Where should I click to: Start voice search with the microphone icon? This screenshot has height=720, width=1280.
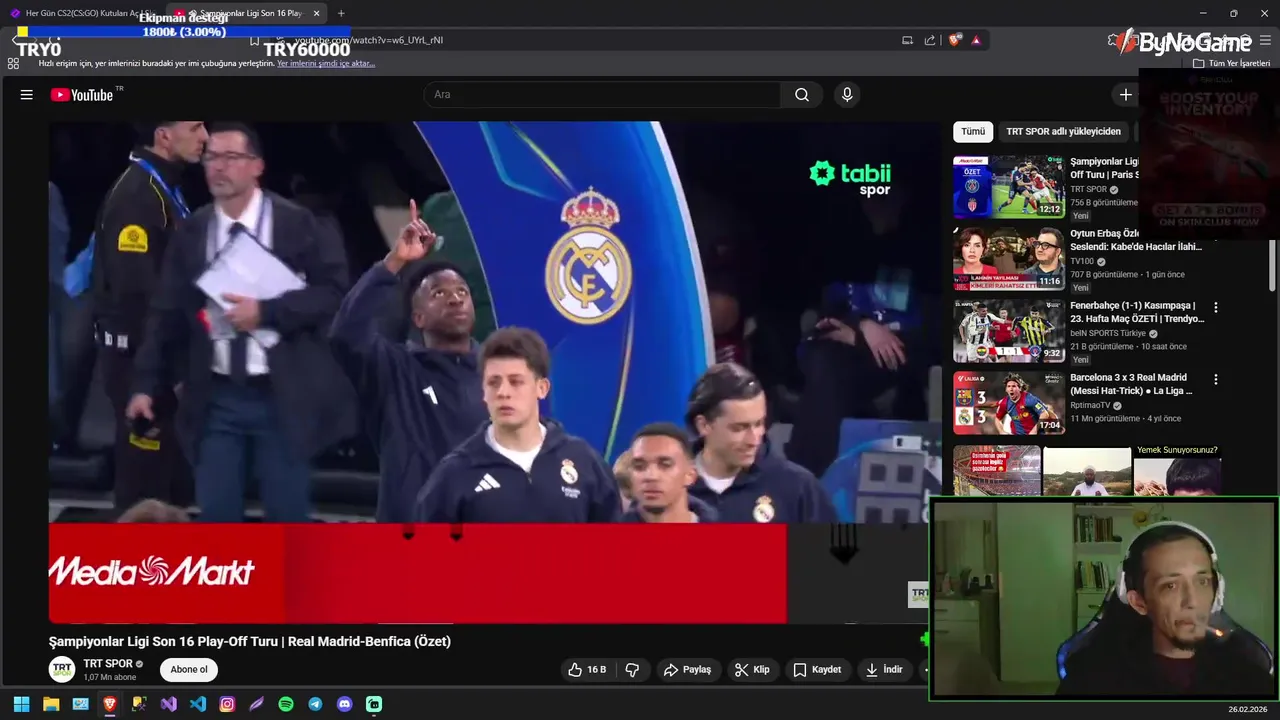pyautogui.click(x=847, y=95)
